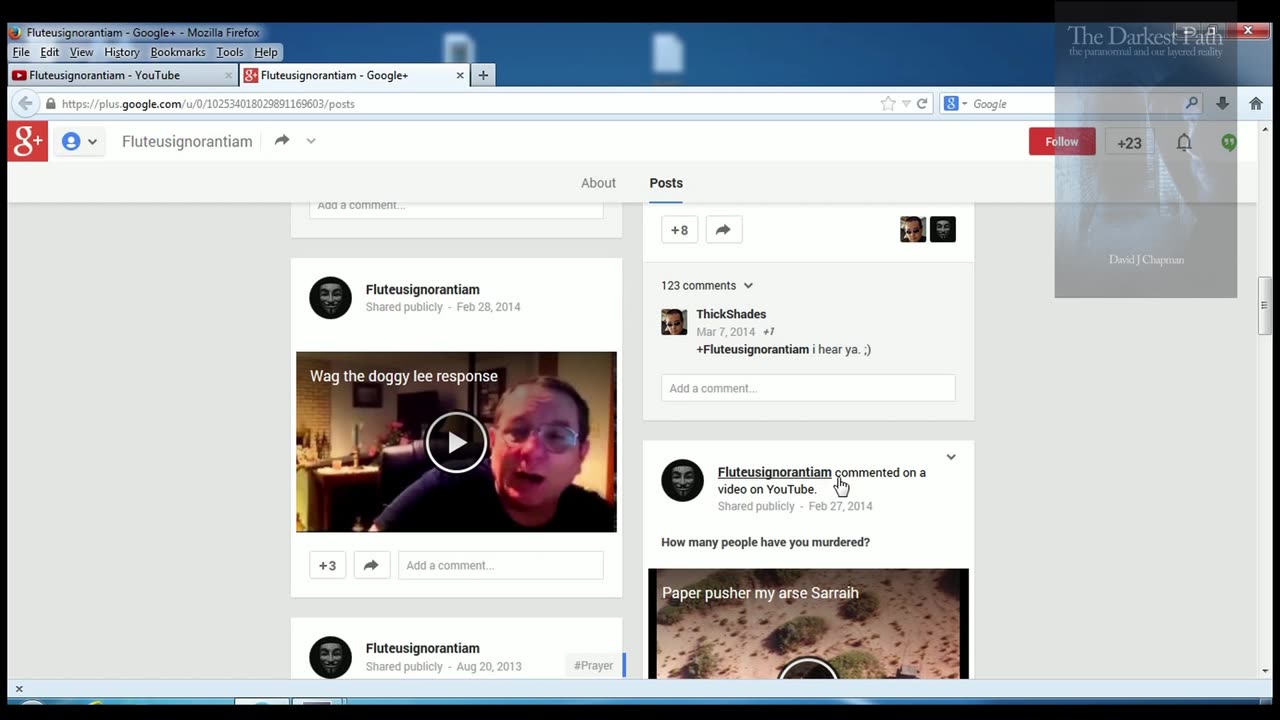This screenshot has height=720, width=1280.
Task: Open the profile circle switcher icon
Action: tap(79, 142)
